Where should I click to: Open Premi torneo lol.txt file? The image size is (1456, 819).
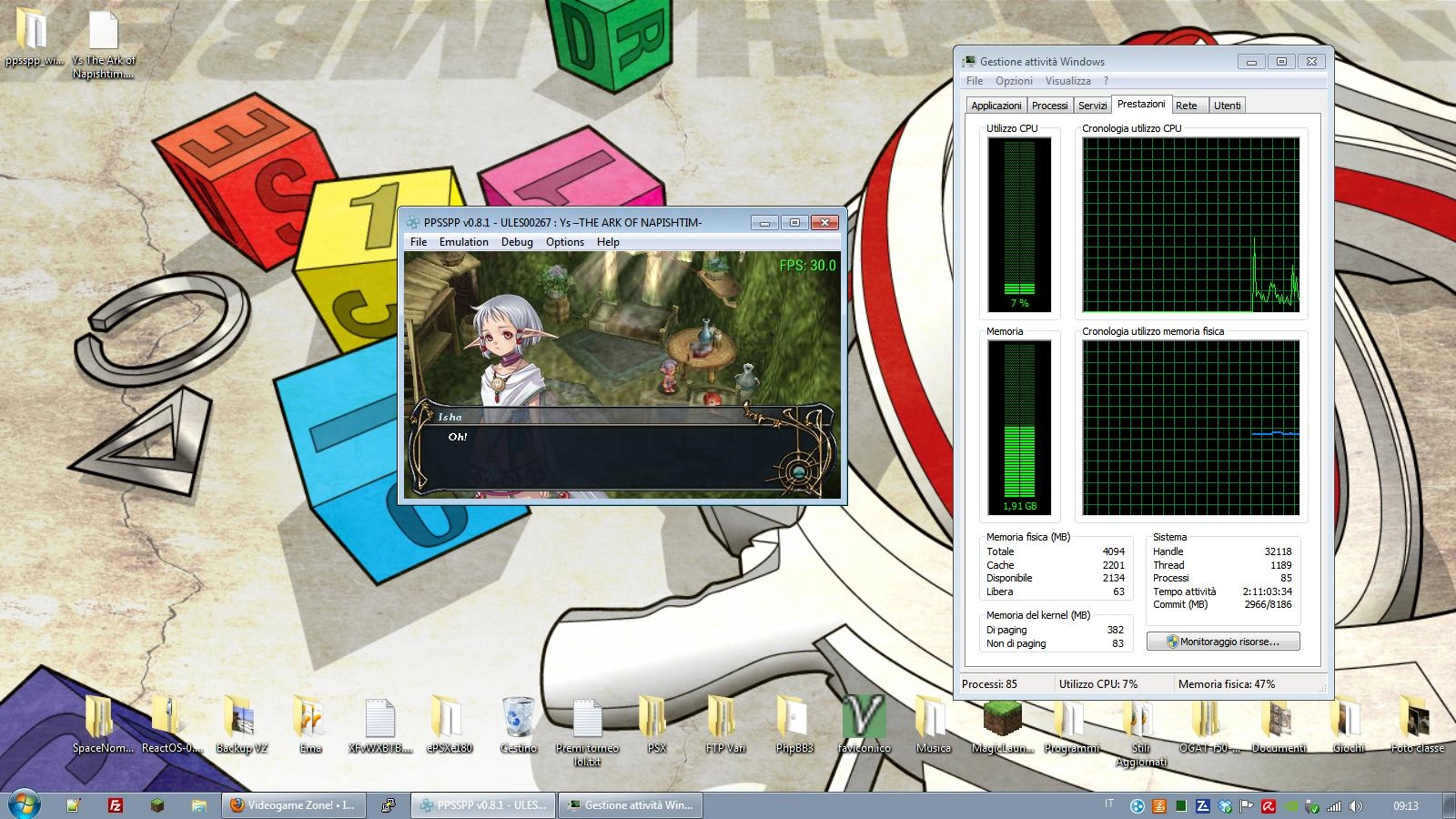pyautogui.click(x=587, y=732)
